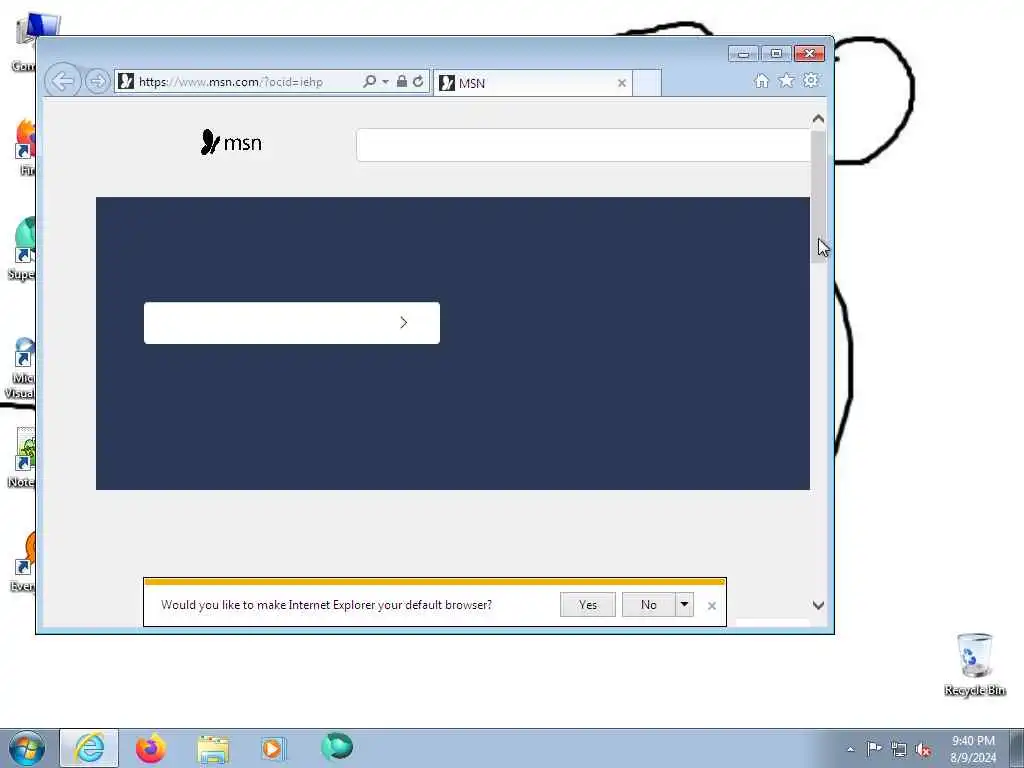Image resolution: width=1024 pixels, height=768 pixels.
Task: Click the favicon in the address bar
Action: coord(127,82)
